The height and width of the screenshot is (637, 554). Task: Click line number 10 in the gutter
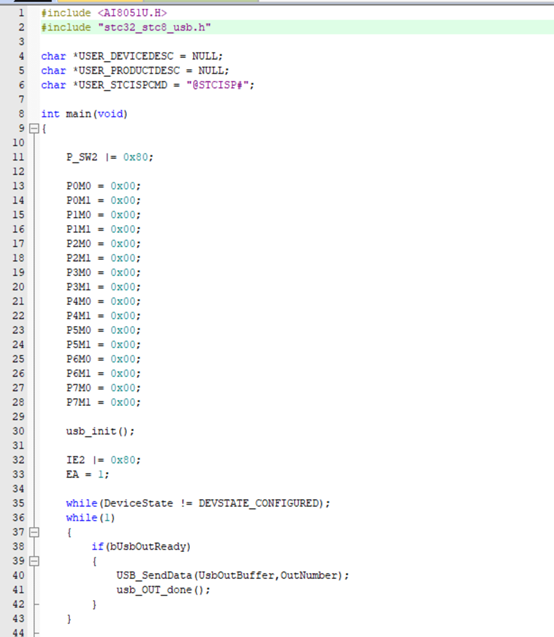click(18, 143)
